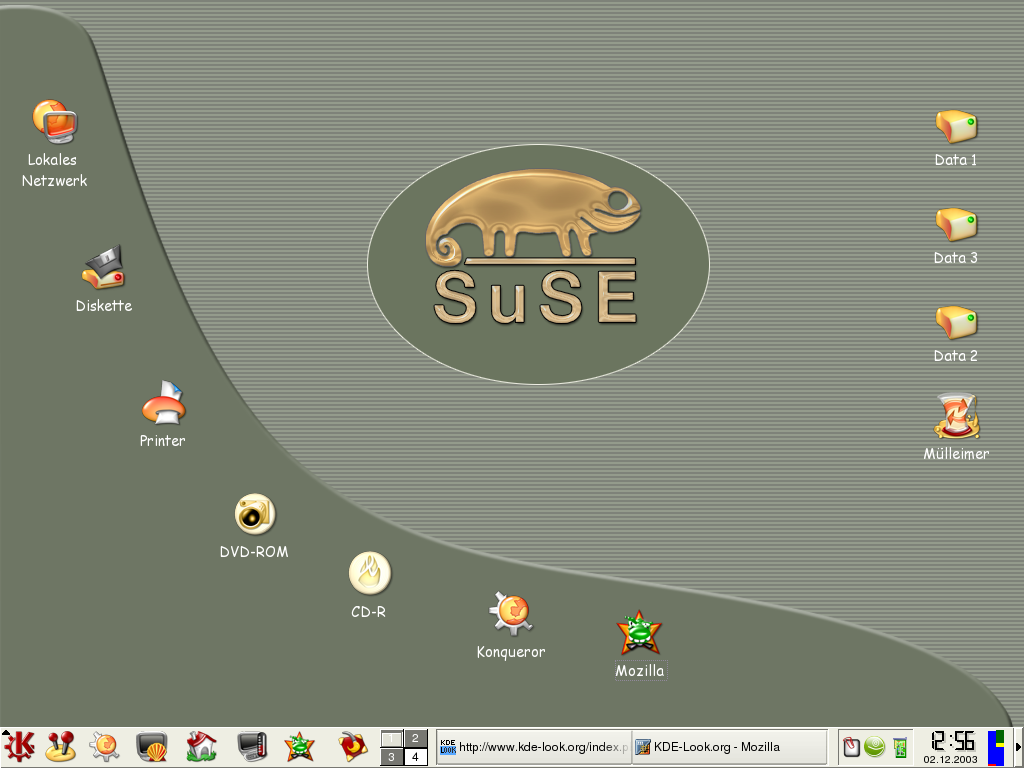The height and width of the screenshot is (768, 1024).
Task: Switch to virtual desktop 1
Action: (391, 739)
